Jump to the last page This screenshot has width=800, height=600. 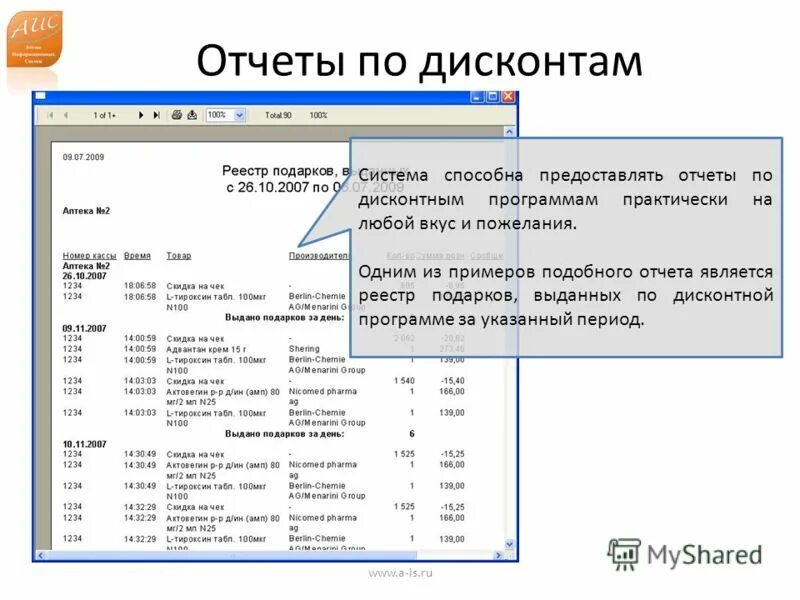coord(155,115)
